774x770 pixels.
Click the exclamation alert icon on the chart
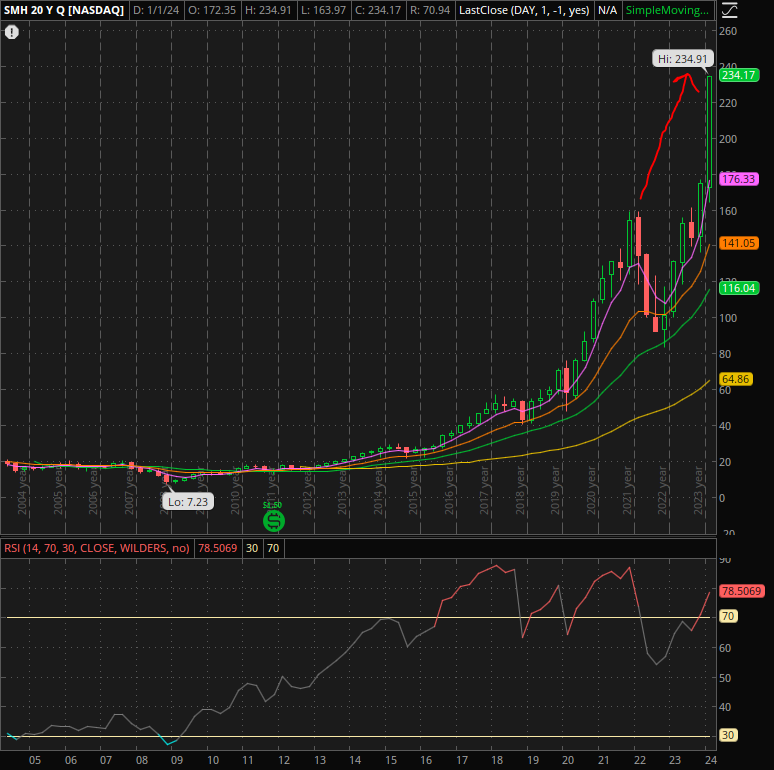pyautogui.click(x=12, y=33)
